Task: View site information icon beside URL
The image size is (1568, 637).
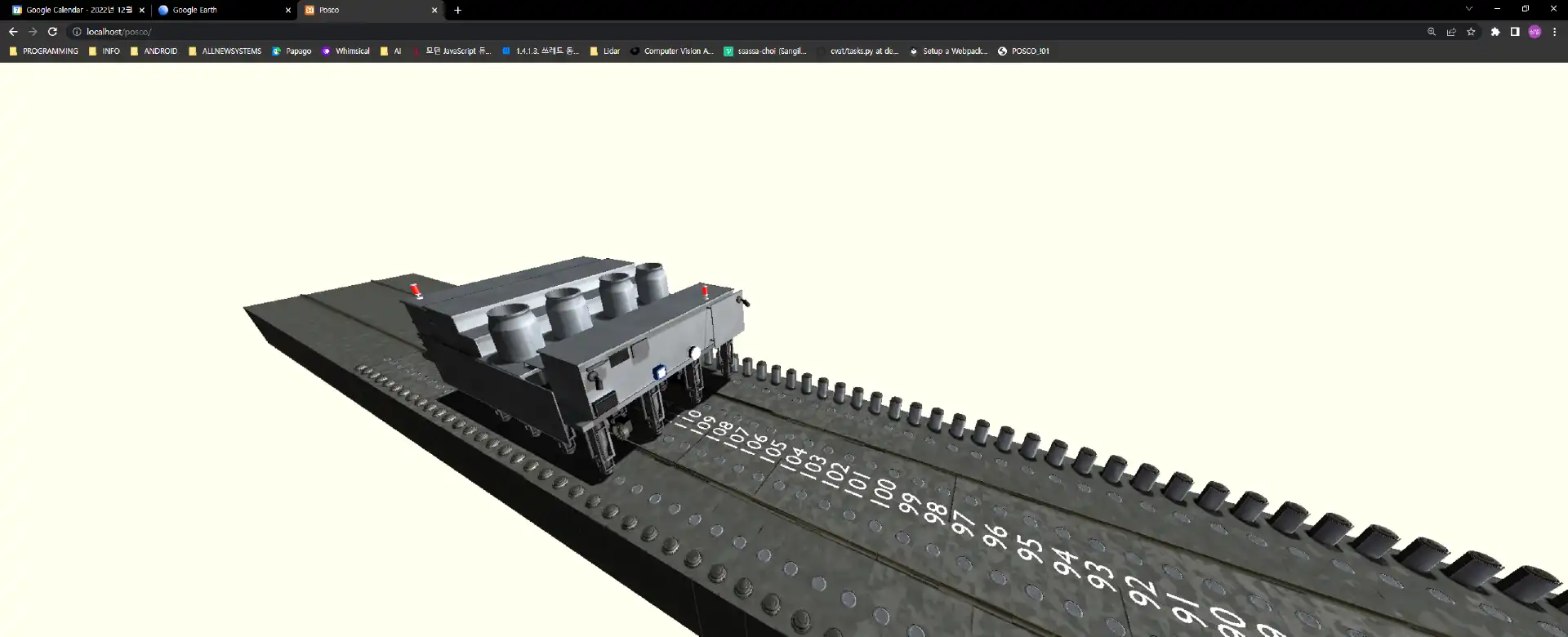Action: pyautogui.click(x=77, y=32)
